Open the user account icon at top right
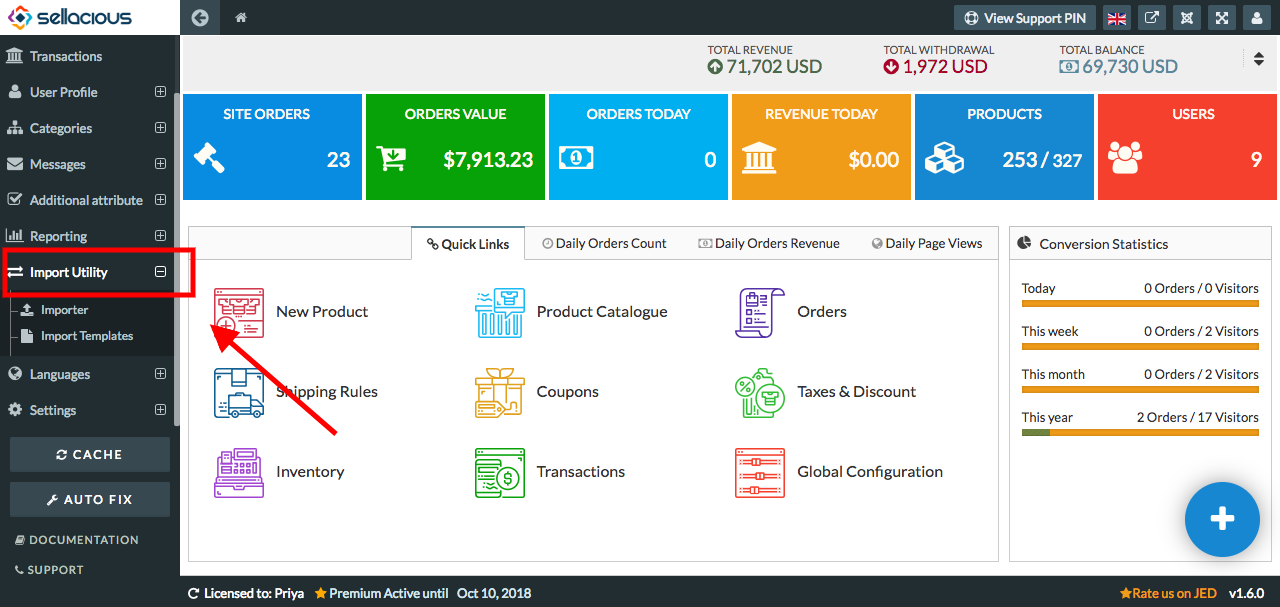The height and width of the screenshot is (607, 1280). click(x=1256, y=18)
